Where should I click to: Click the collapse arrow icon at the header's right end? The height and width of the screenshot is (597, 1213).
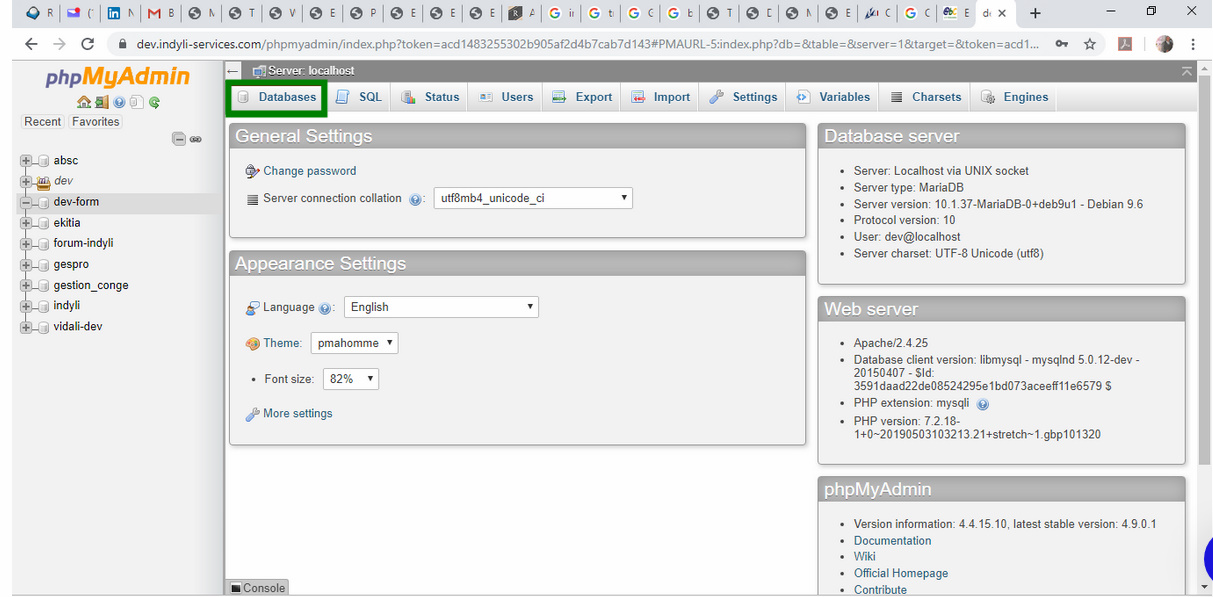[1187, 71]
